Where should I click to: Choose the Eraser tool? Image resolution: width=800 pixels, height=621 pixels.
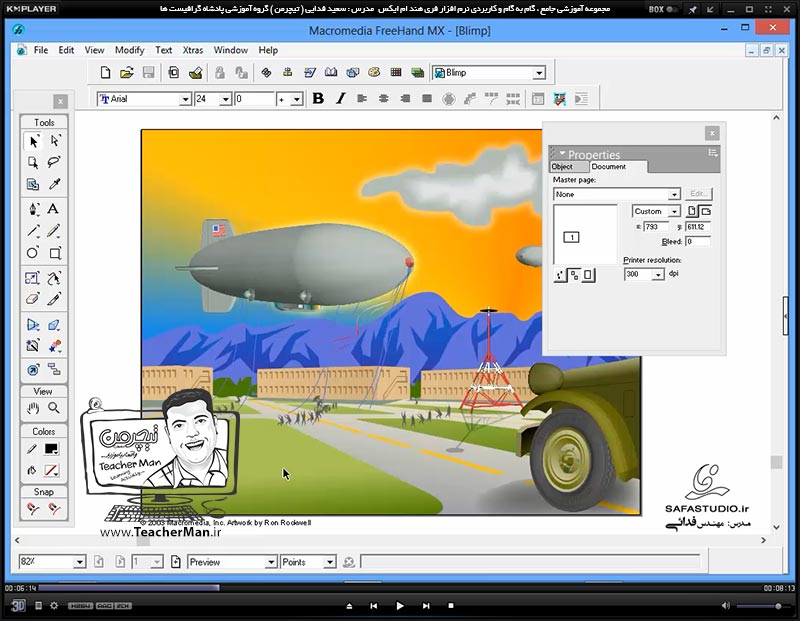click(x=33, y=299)
